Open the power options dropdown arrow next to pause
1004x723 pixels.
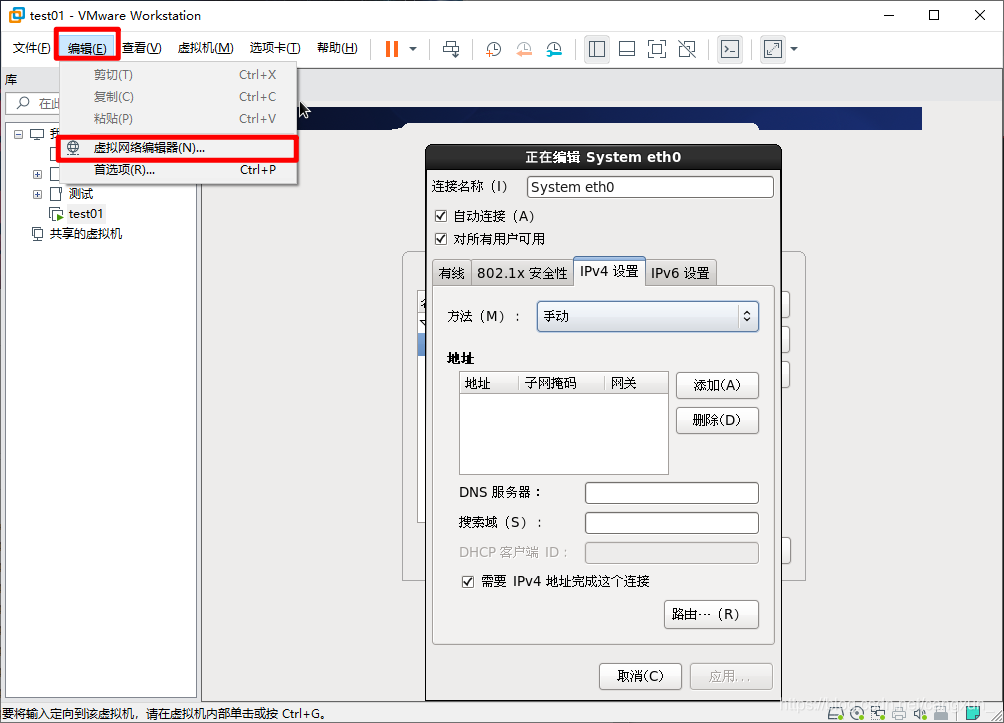point(413,49)
